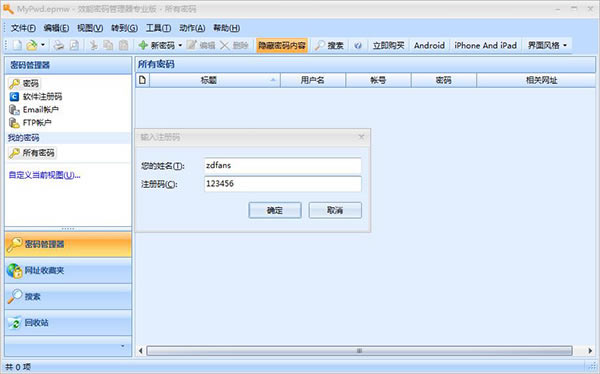Screen dimensions: 600x374
Task: Click the help question mark icon
Action: 358,46
